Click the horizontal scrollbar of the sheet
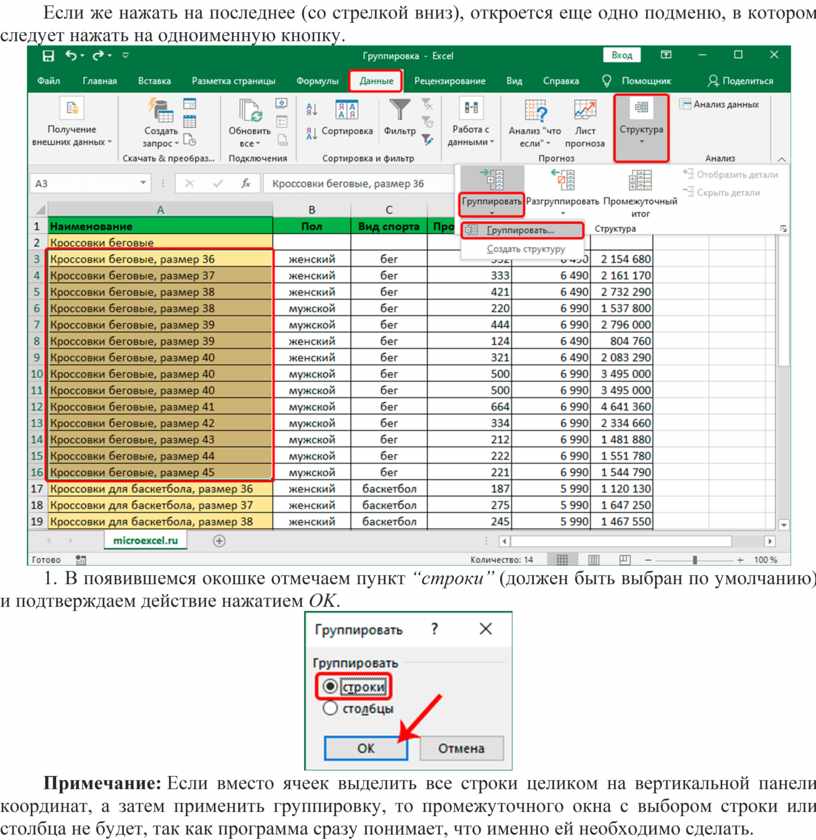816x840 pixels. point(620,541)
